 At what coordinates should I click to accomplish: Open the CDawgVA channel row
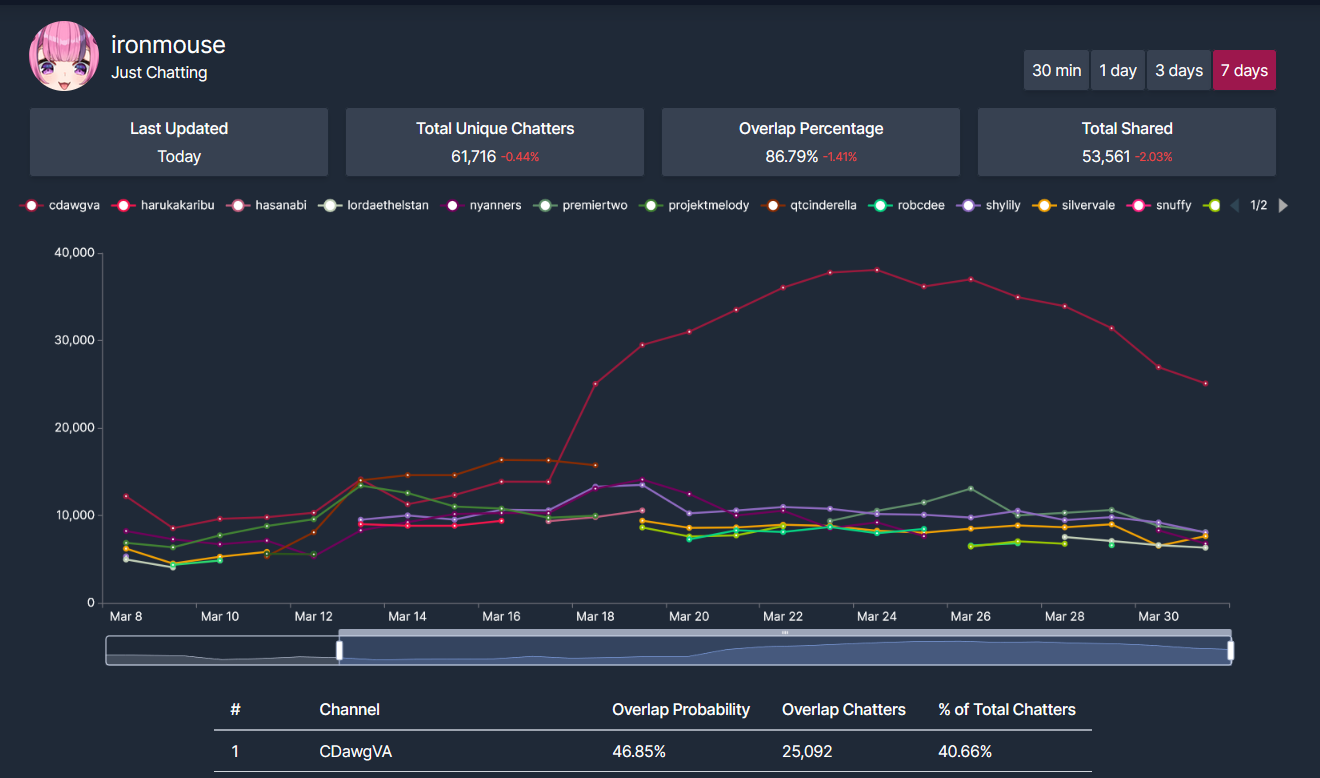652,751
